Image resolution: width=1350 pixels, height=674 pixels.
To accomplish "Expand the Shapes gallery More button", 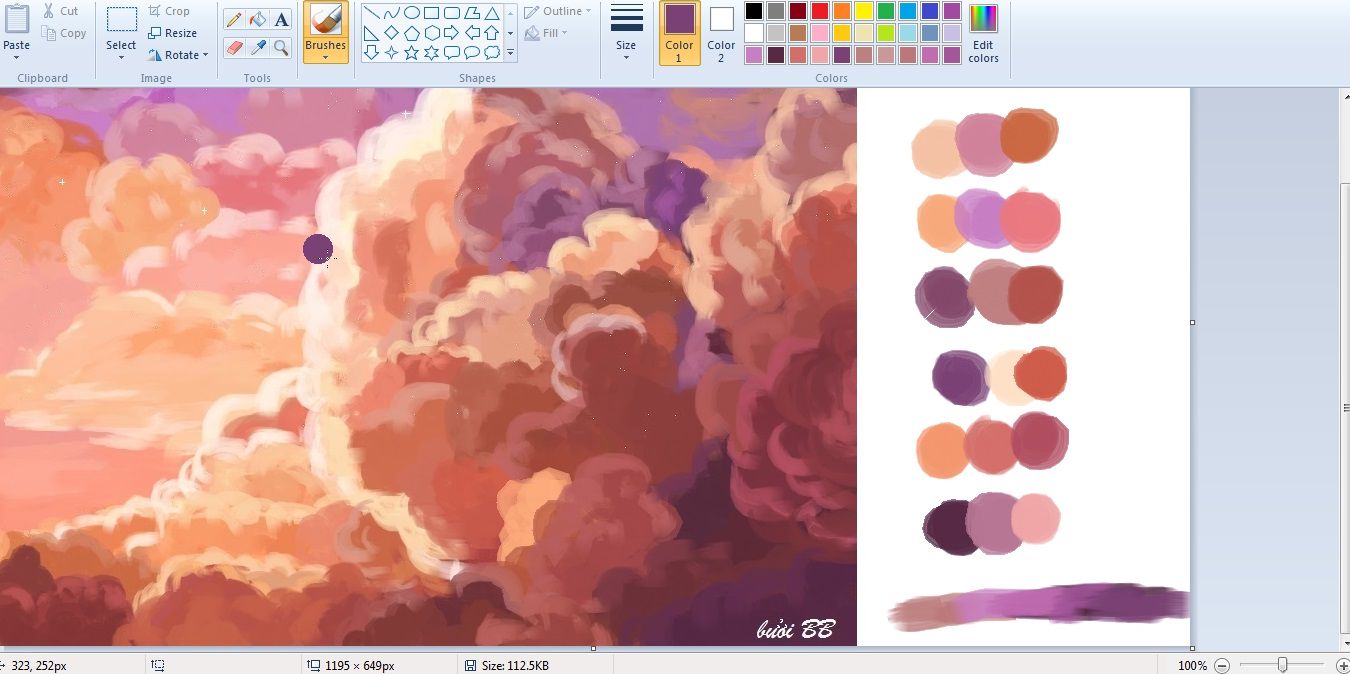I will coord(510,53).
